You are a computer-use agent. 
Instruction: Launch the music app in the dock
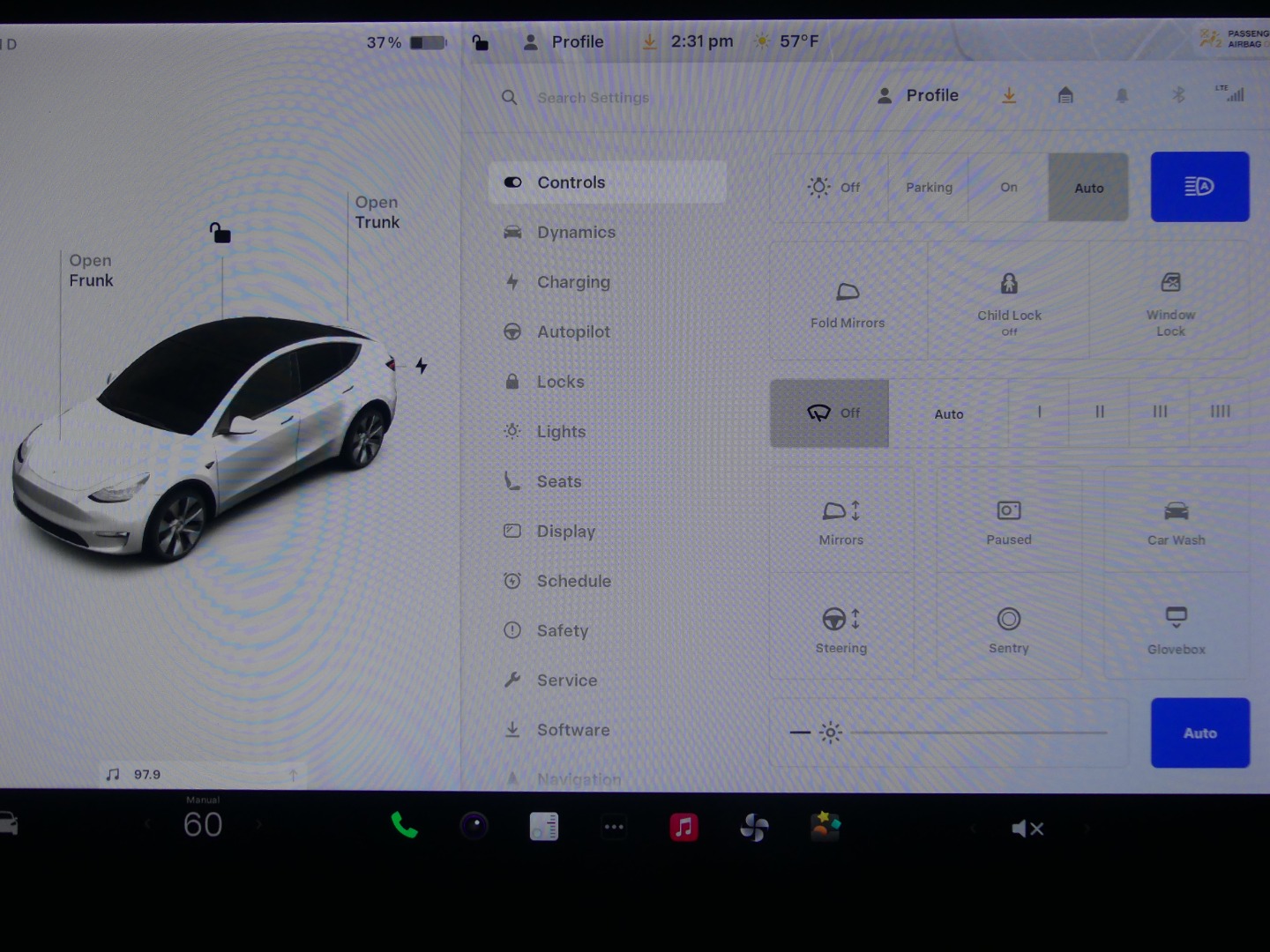click(x=684, y=827)
